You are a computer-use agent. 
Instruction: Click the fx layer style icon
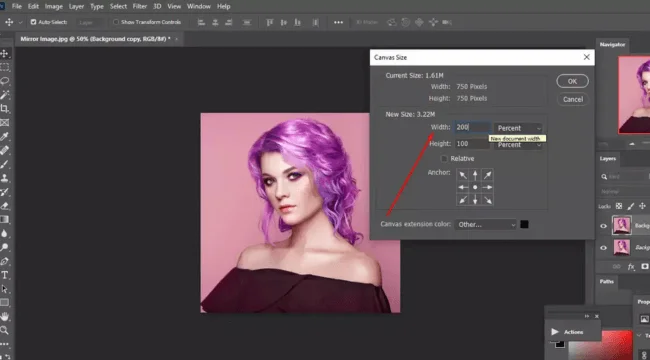(631, 267)
